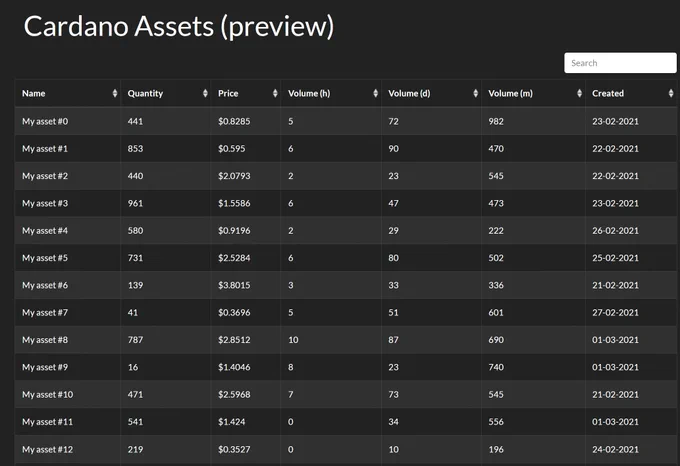680x466 pixels.
Task: Click the Quantity column header label
Action: pos(145,94)
